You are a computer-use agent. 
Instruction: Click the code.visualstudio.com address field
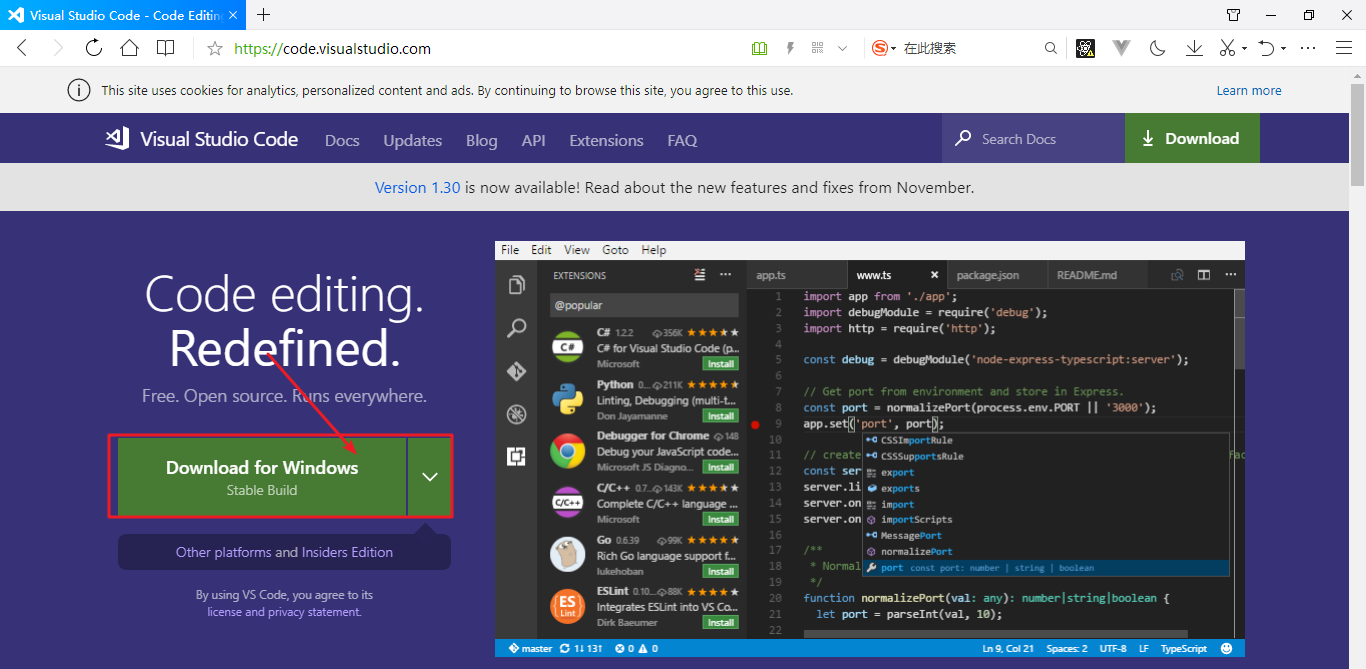click(x=332, y=48)
